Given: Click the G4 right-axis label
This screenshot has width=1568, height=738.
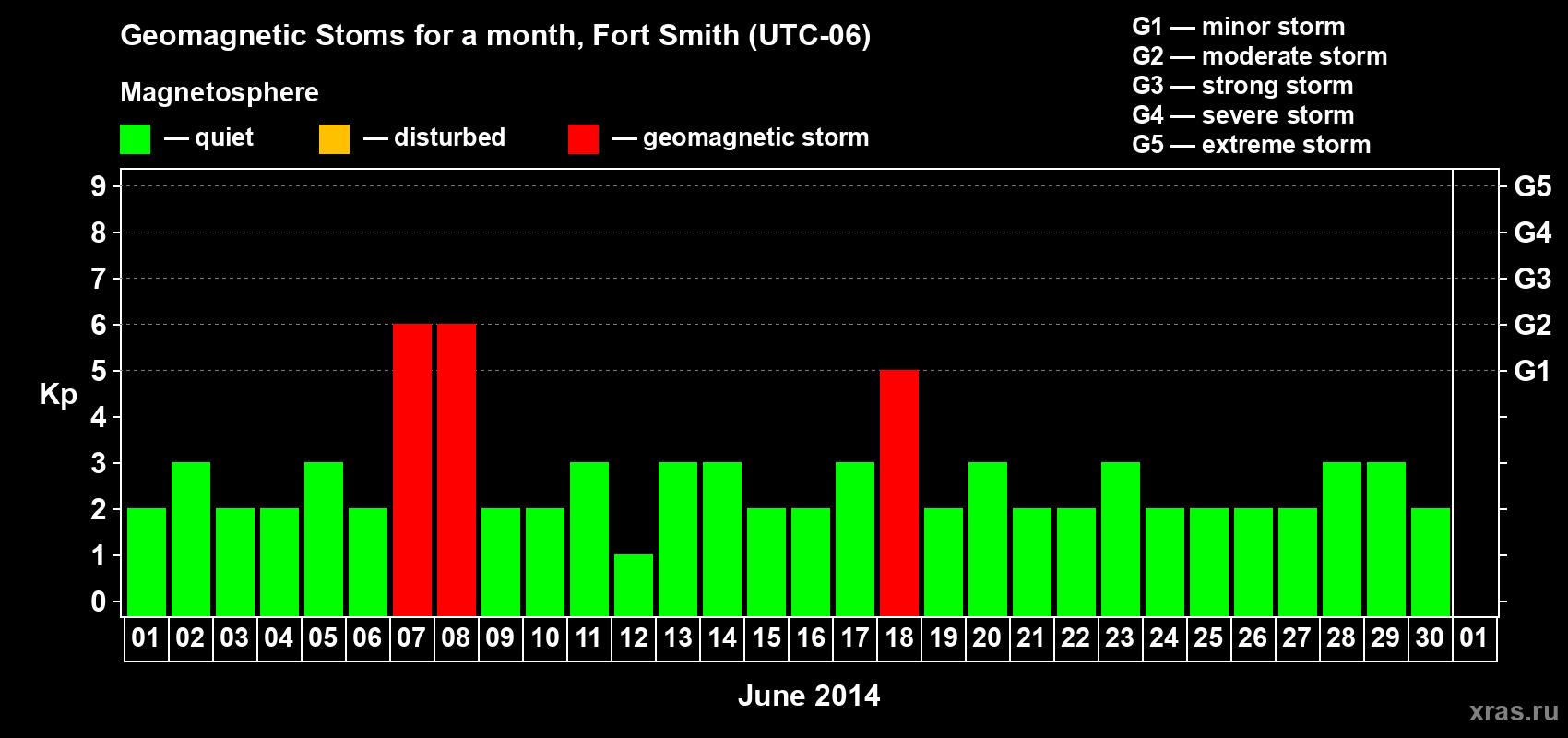Looking at the screenshot, I should (1532, 232).
